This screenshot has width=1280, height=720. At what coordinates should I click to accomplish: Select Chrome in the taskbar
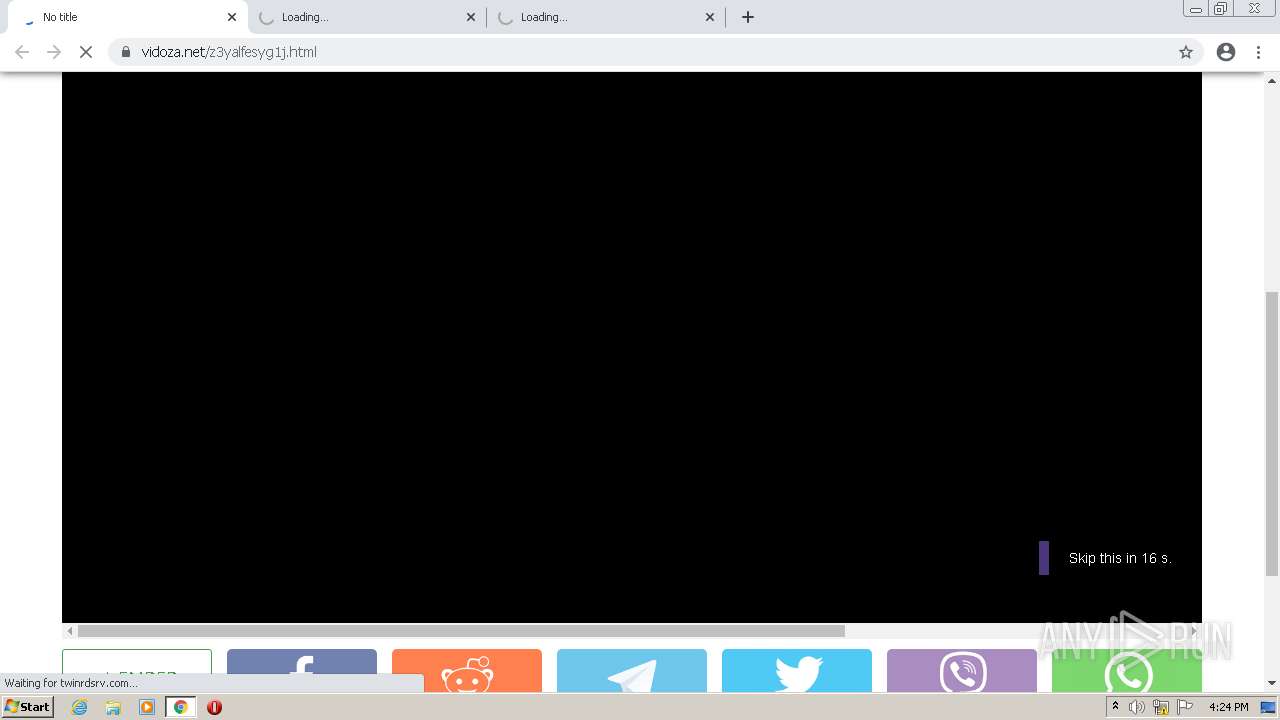pos(181,707)
